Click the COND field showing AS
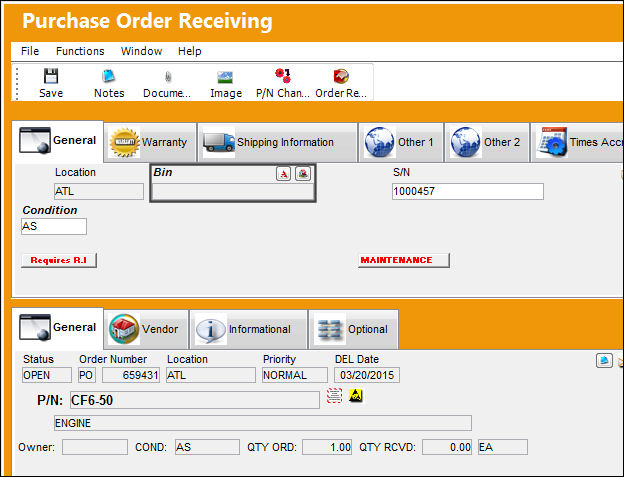 click(207, 447)
